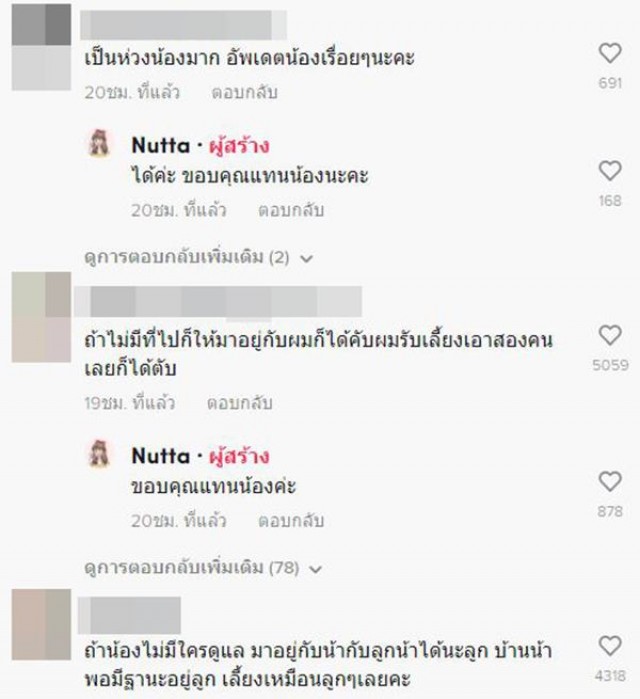Reply to the 19-hour-old comment
Image resolution: width=640 pixels, height=699 pixels.
click(239, 403)
